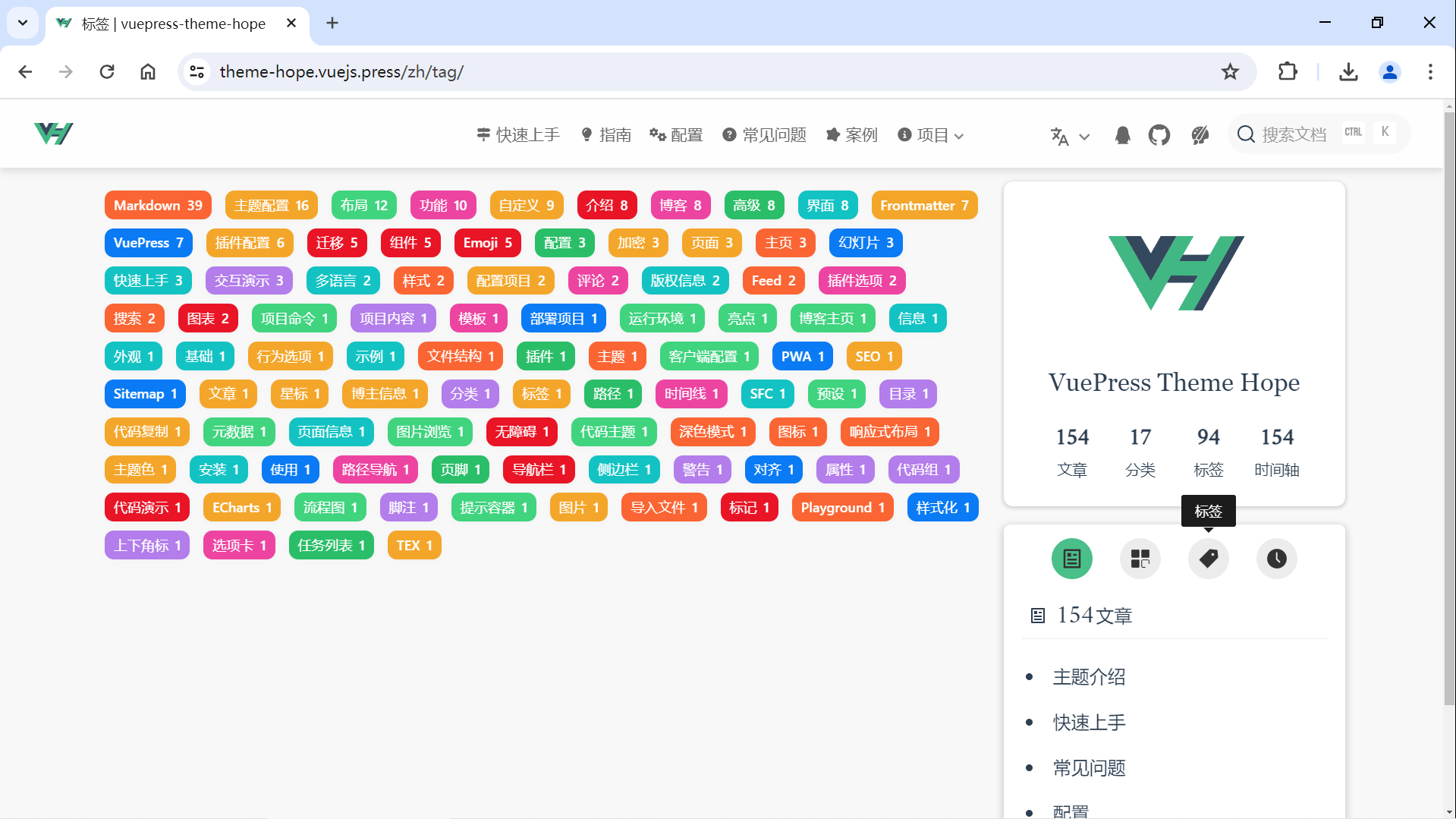Select the tags tab icon in the sidebar
The width and height of the screenshot is (1456, 819).
(1208, 559)
